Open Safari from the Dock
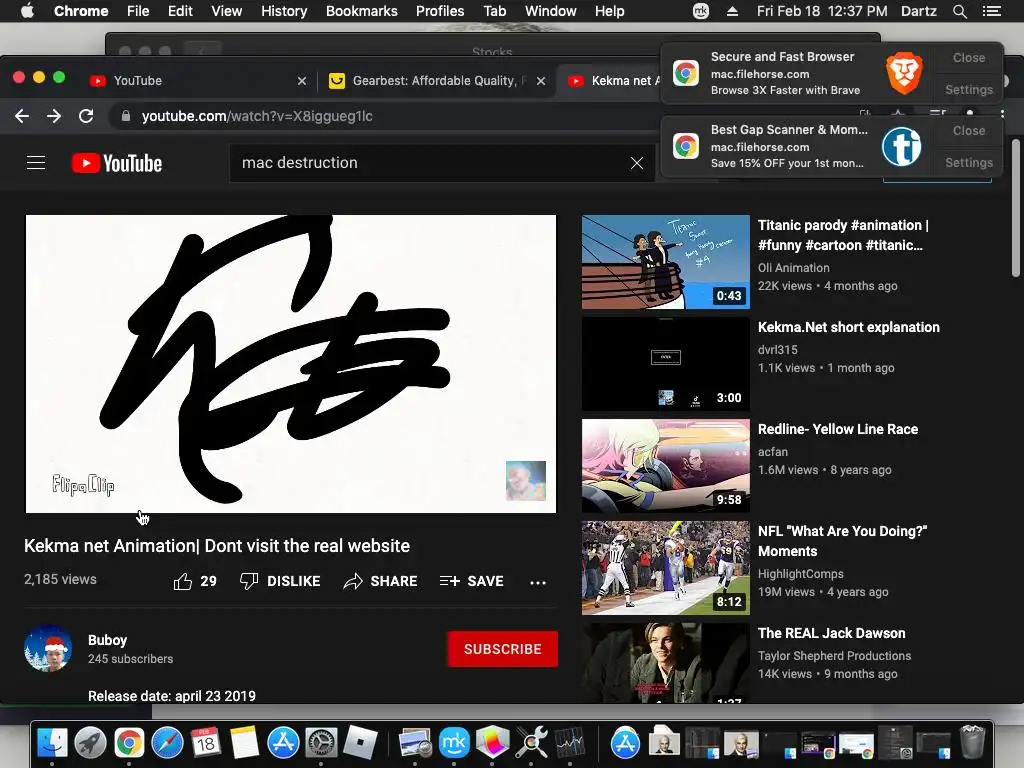Image resolution: width=1024 pixels, height=768 pixels. pos(167,743)
